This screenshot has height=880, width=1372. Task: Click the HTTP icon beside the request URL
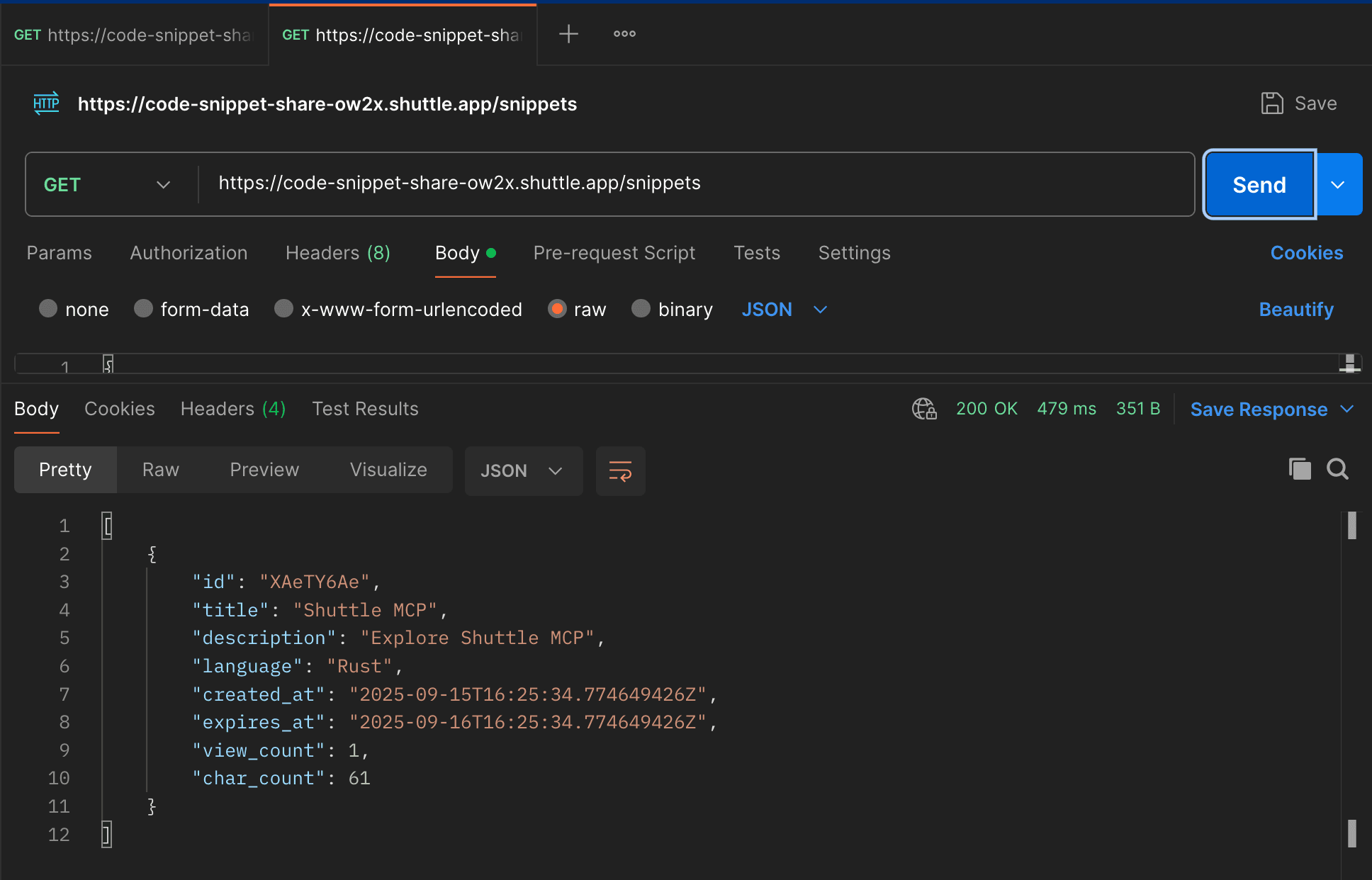point(46,103)
